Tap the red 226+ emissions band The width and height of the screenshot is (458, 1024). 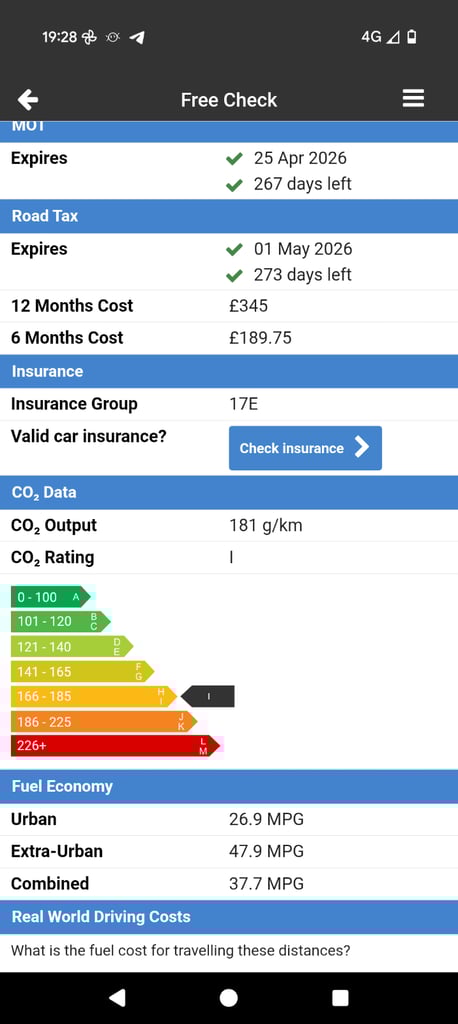coord(116,745)
